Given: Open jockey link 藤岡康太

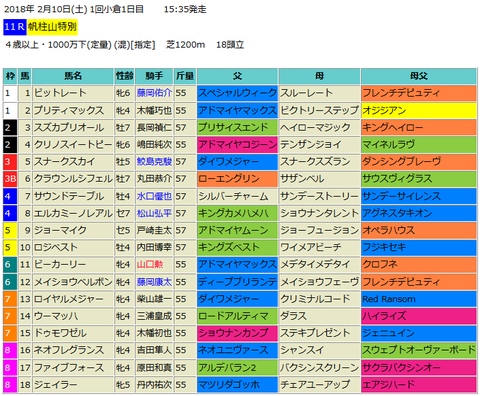Looking at the screenshot, I should (154, 282).
